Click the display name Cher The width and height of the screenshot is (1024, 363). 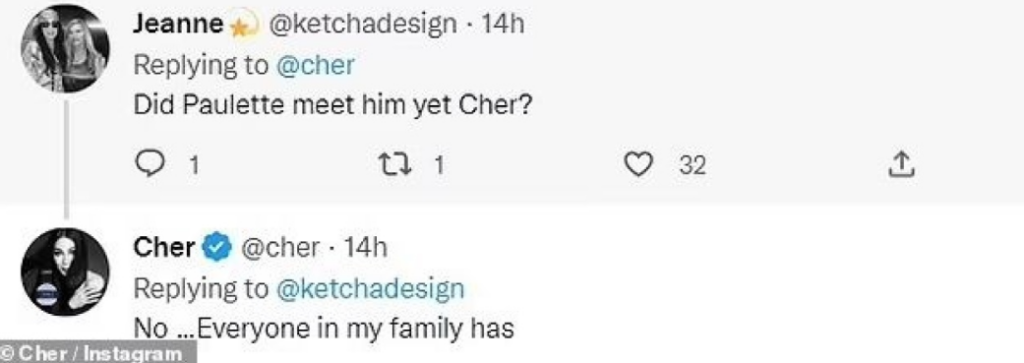pos(165,247)
